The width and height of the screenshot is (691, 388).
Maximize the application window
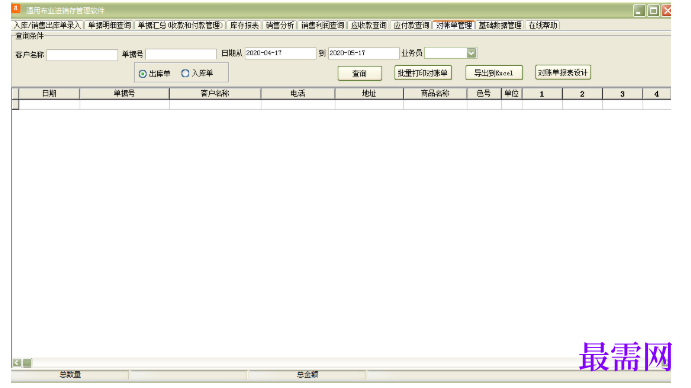point(654,11)
